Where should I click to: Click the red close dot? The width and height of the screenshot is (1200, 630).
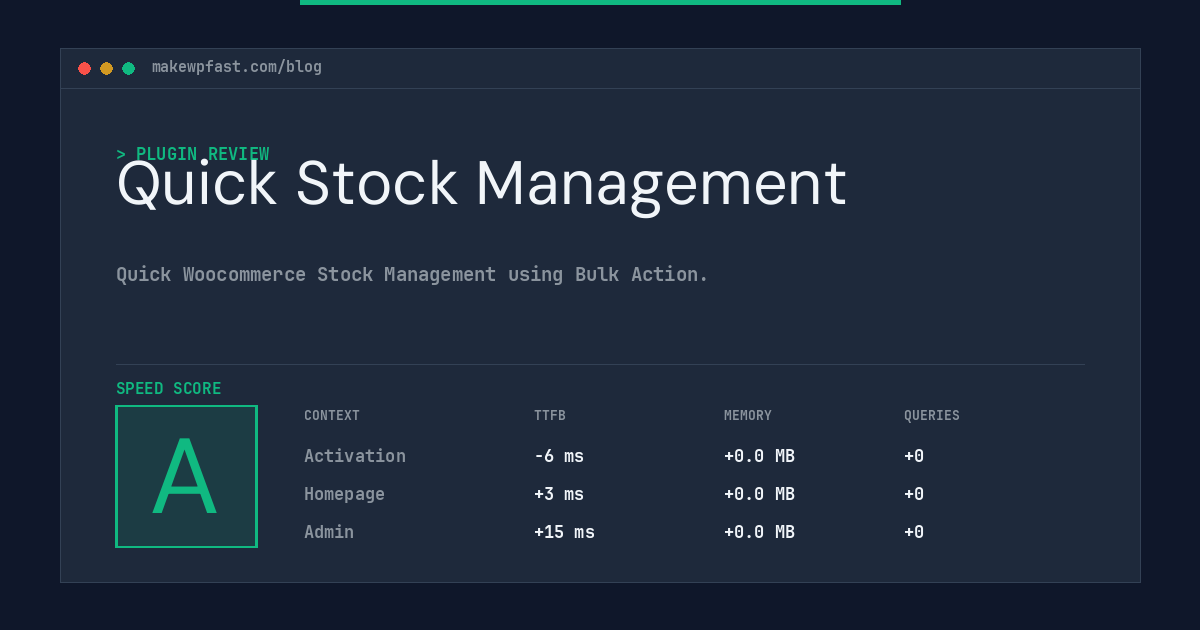click(x=85, y=68)
